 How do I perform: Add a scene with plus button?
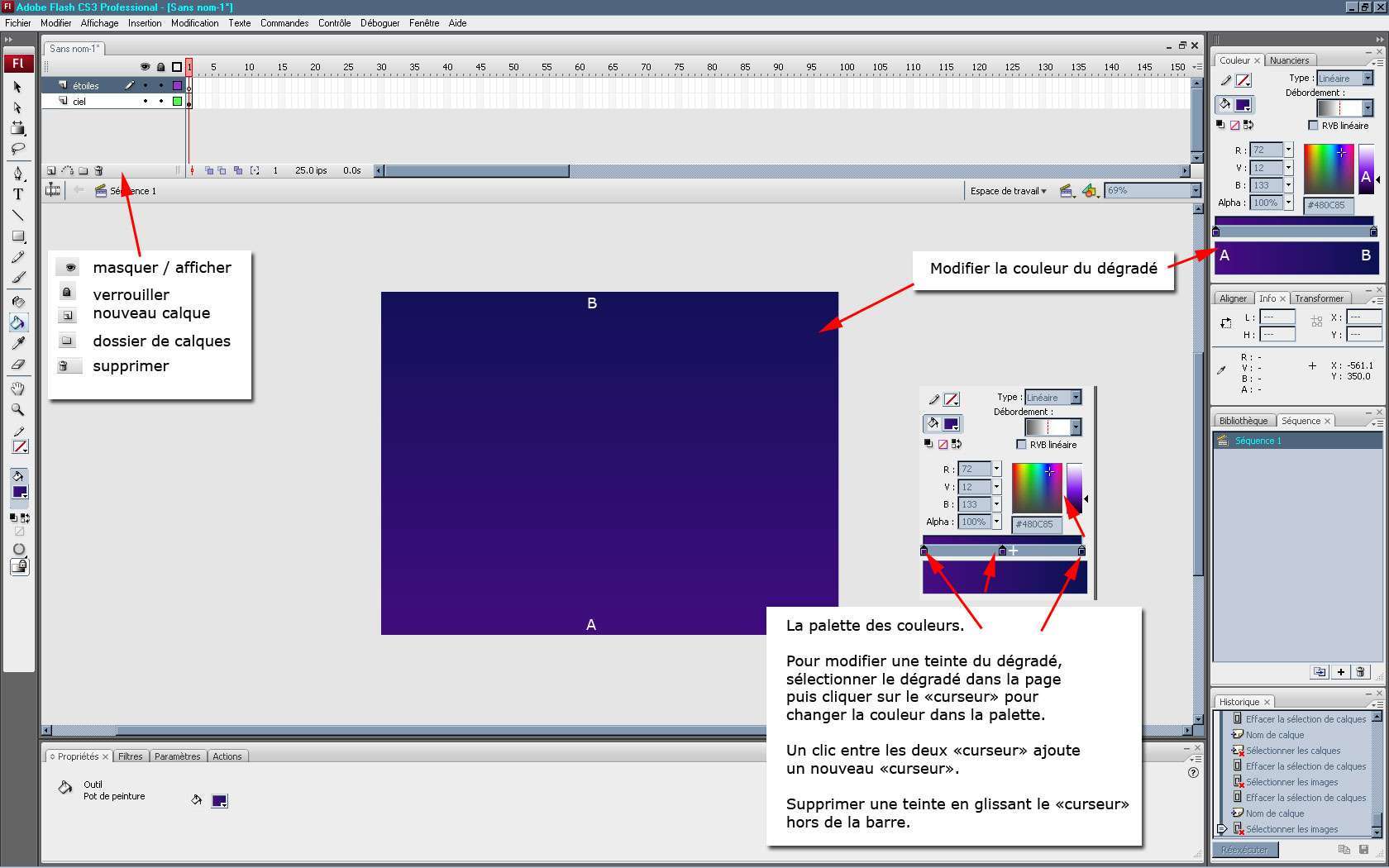click(x=1340, y=672)
